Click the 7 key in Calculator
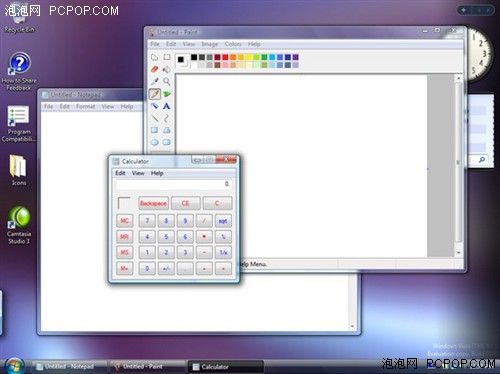The width and height of the screenshot is (500, 374). (147, 221)
